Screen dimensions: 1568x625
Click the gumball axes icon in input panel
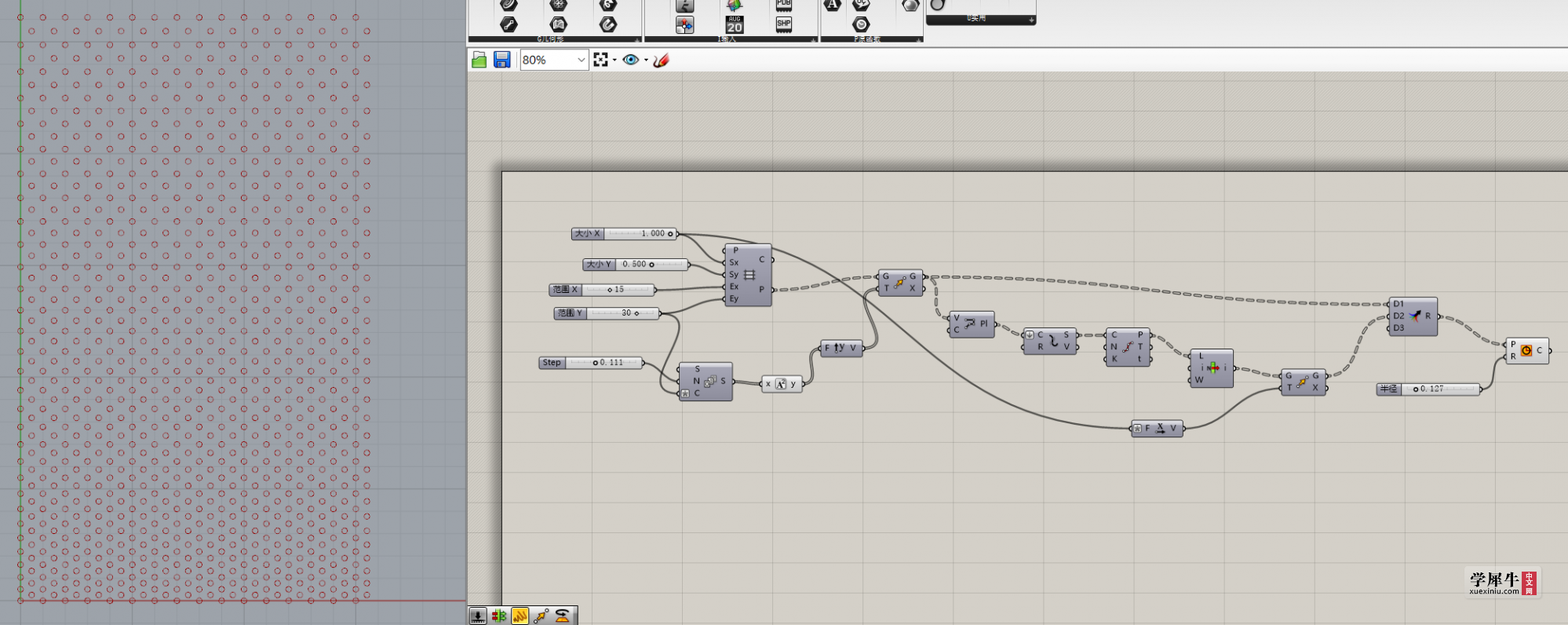685,25
